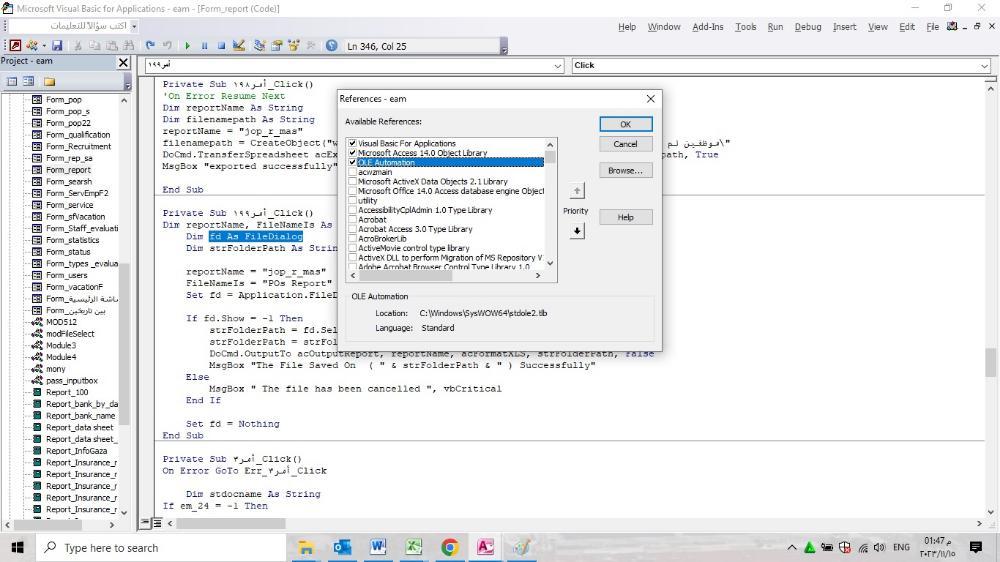Click Procedure View button at code window bottom

pos(145,523)
